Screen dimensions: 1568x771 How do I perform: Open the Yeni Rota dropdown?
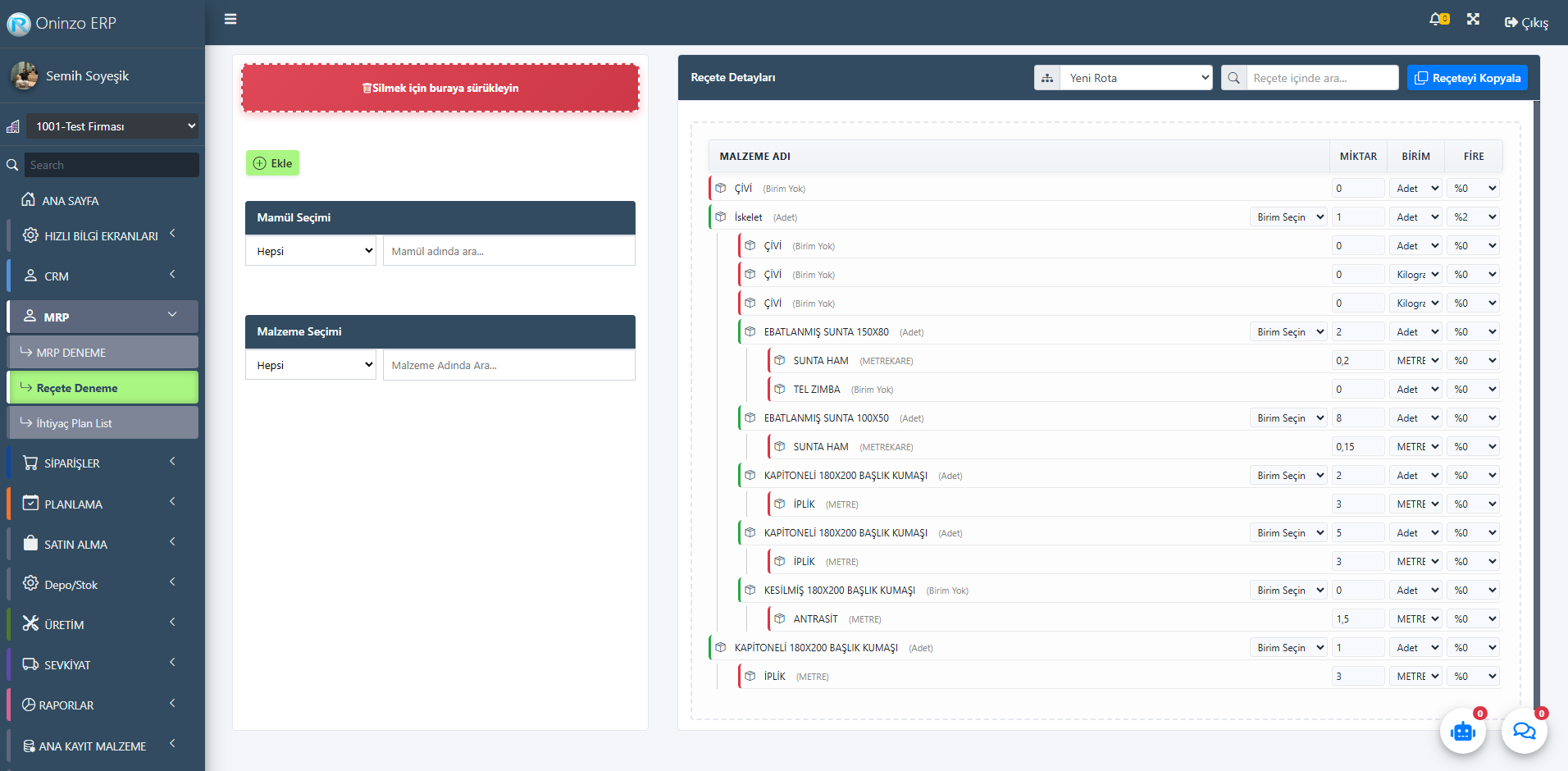1136,78
